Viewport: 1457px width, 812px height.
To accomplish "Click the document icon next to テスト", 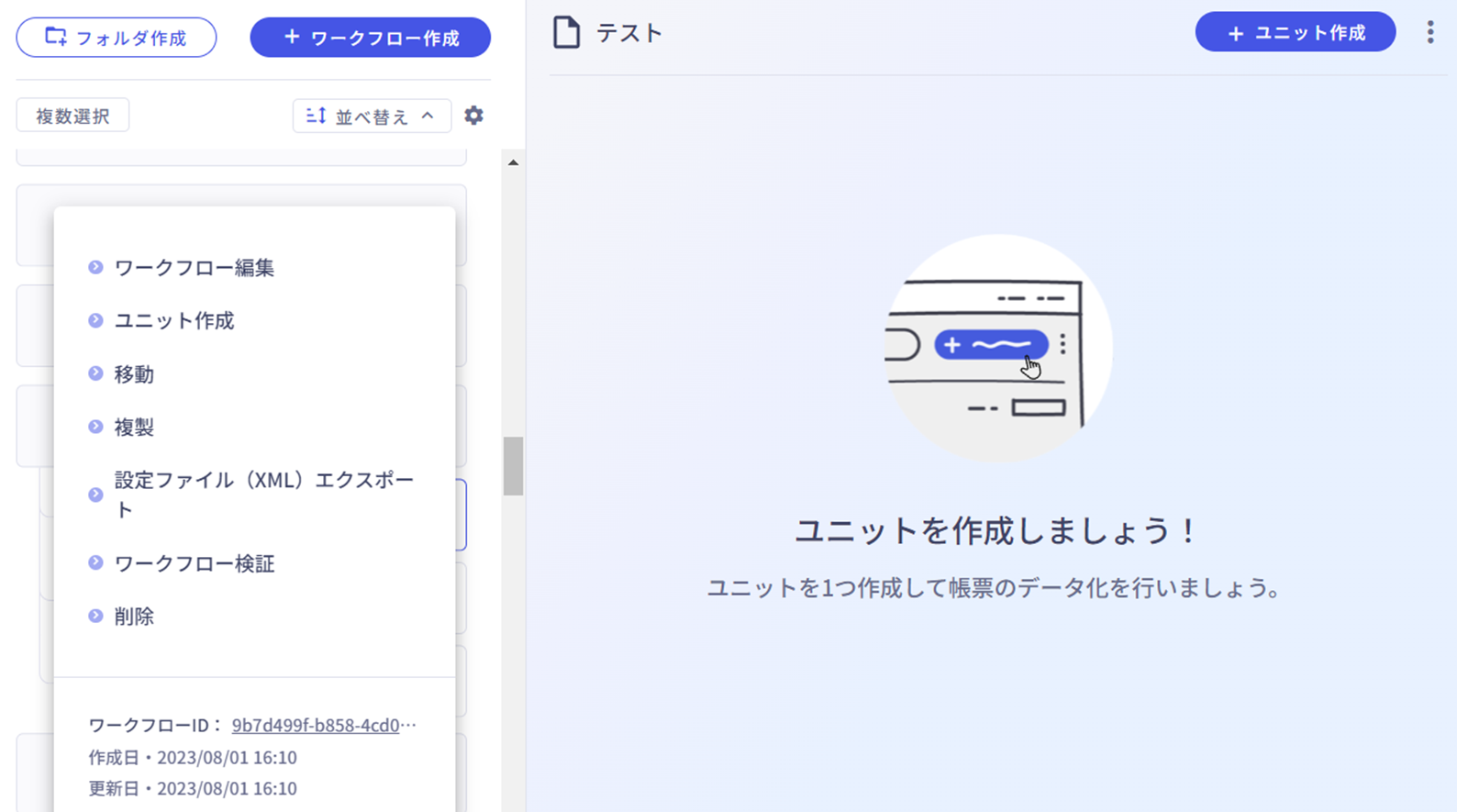I will pos(566,33).
